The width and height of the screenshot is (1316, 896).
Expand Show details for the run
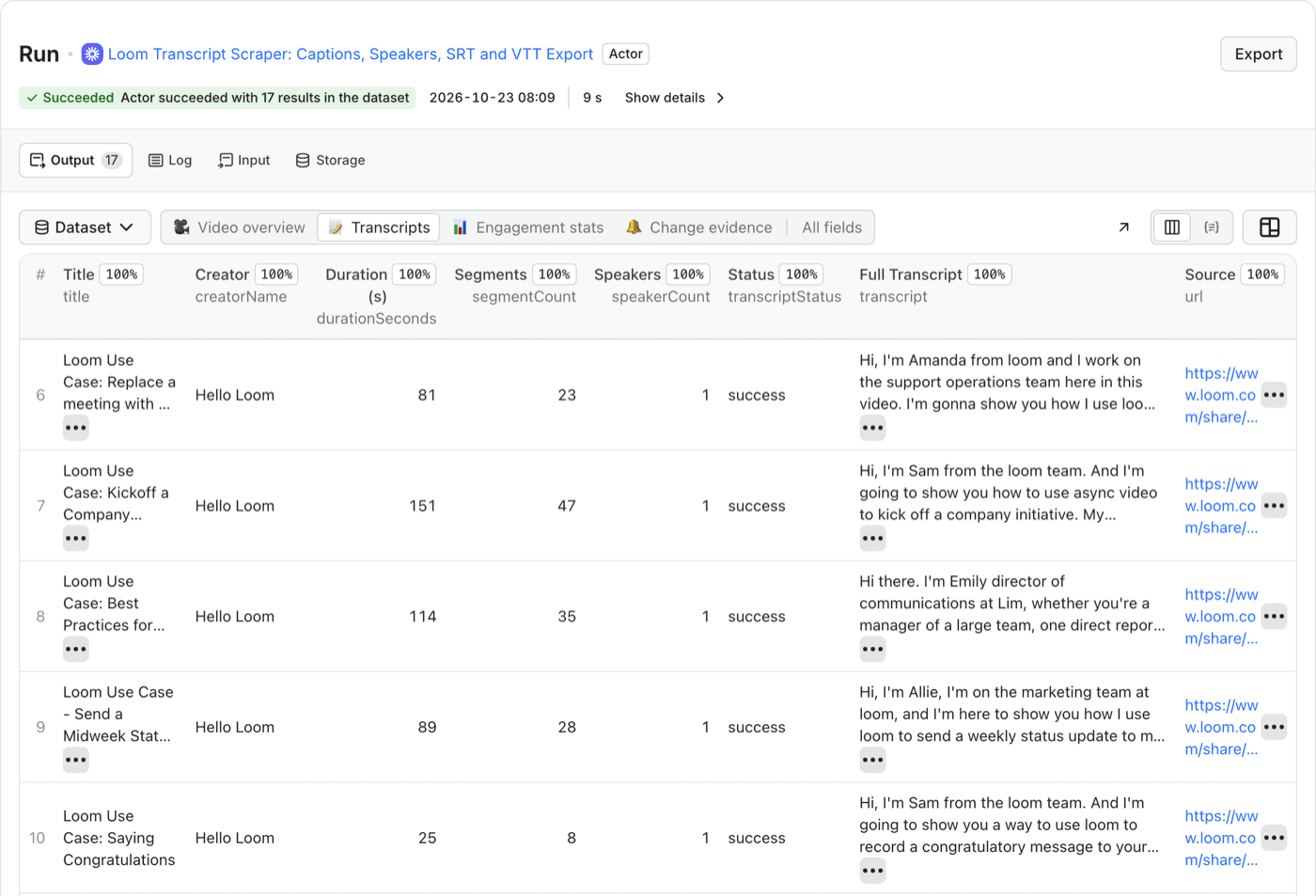point(674,98)
